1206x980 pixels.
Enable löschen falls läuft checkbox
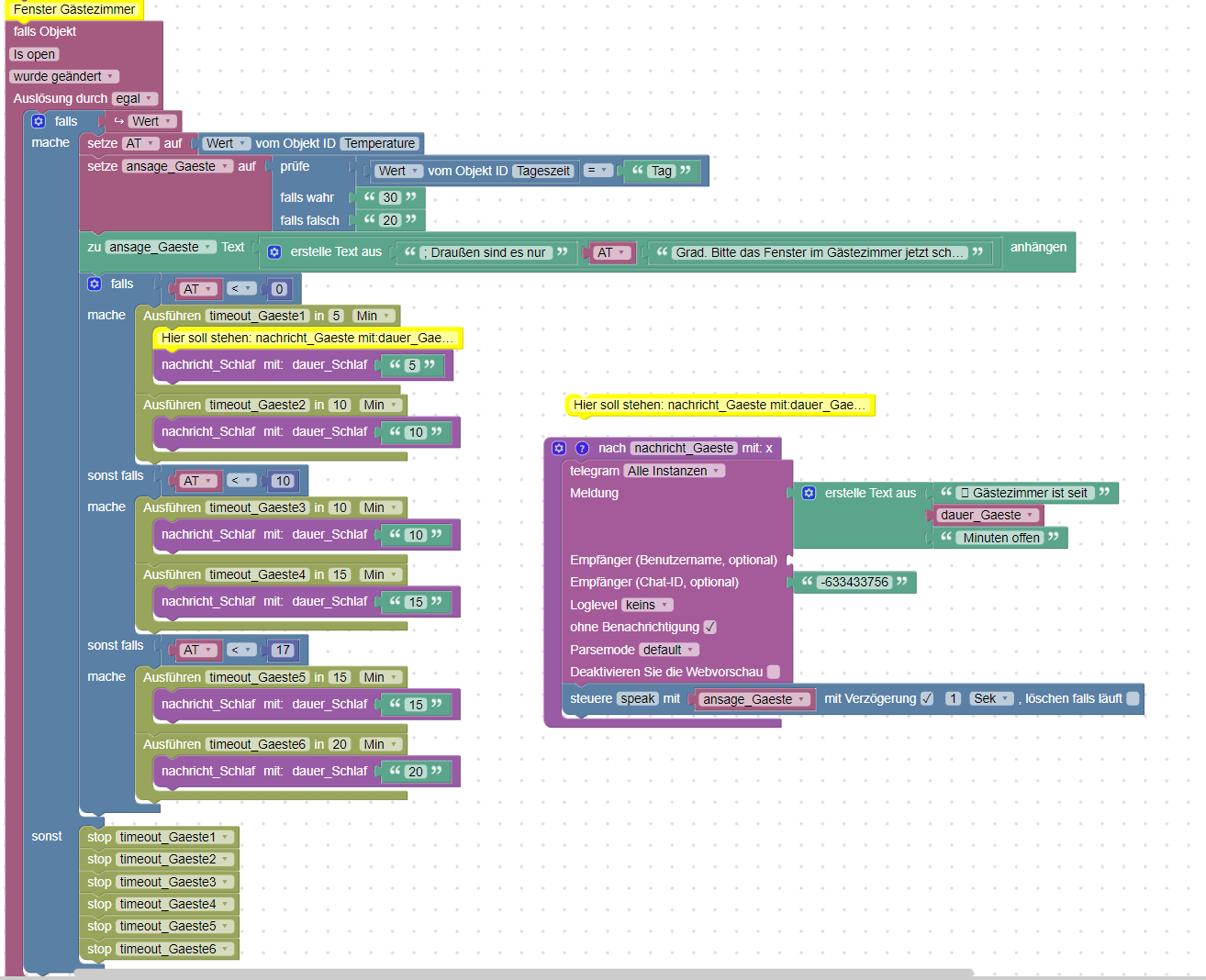pyautogui.click(x=1133, y=698)
